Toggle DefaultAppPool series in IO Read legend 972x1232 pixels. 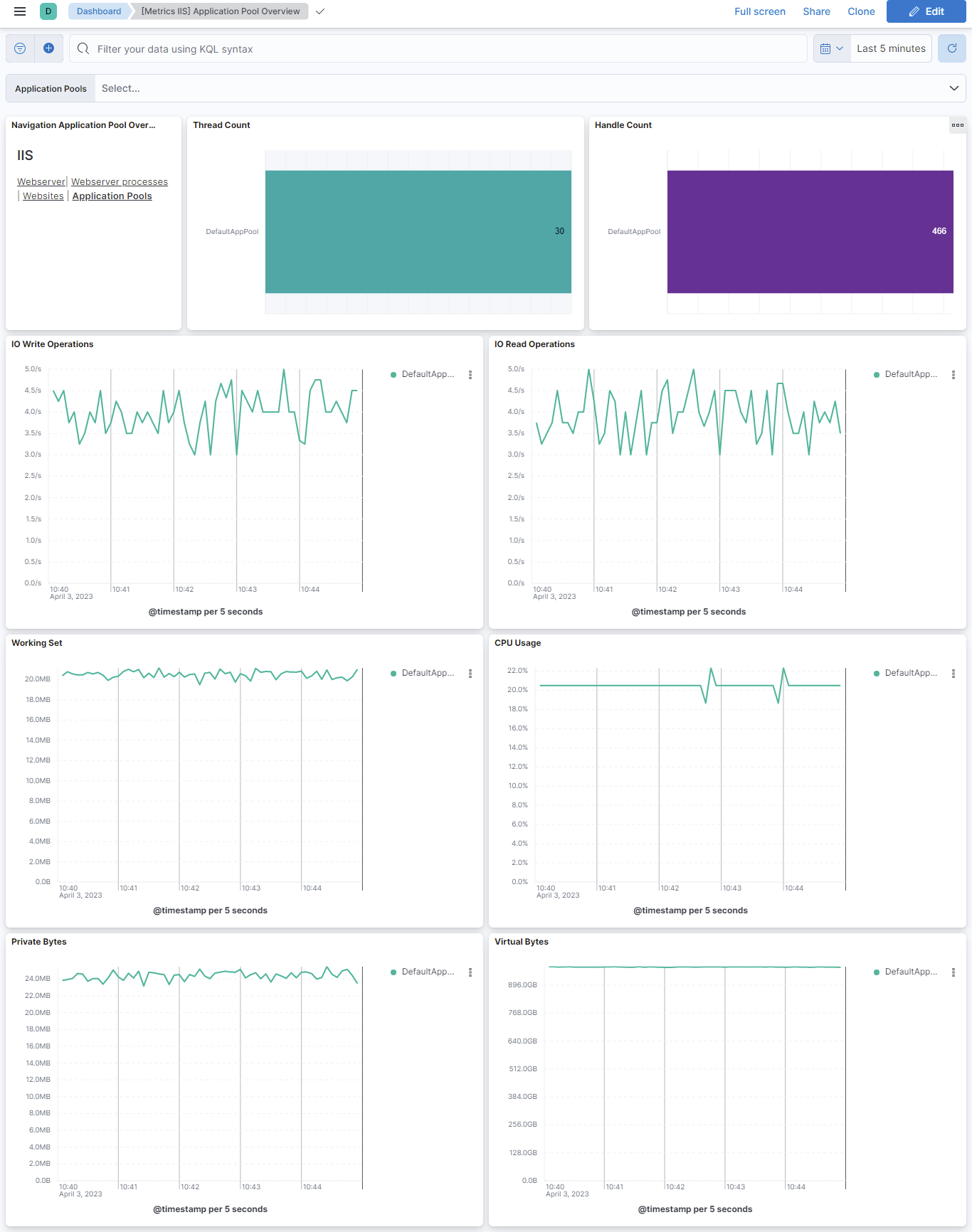tap(910, 374)
